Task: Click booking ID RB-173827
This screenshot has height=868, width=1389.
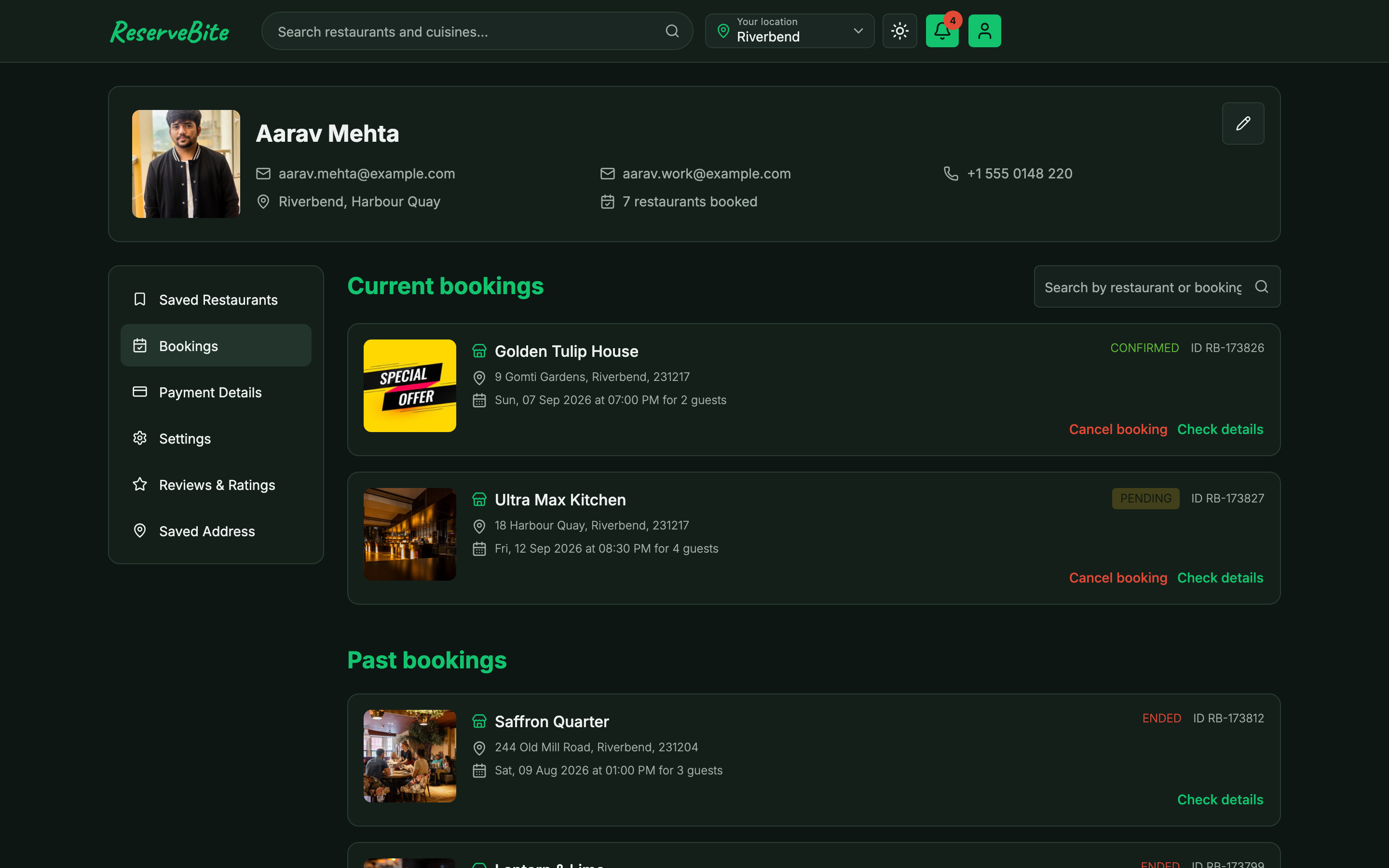Action: click(1227, 498)
